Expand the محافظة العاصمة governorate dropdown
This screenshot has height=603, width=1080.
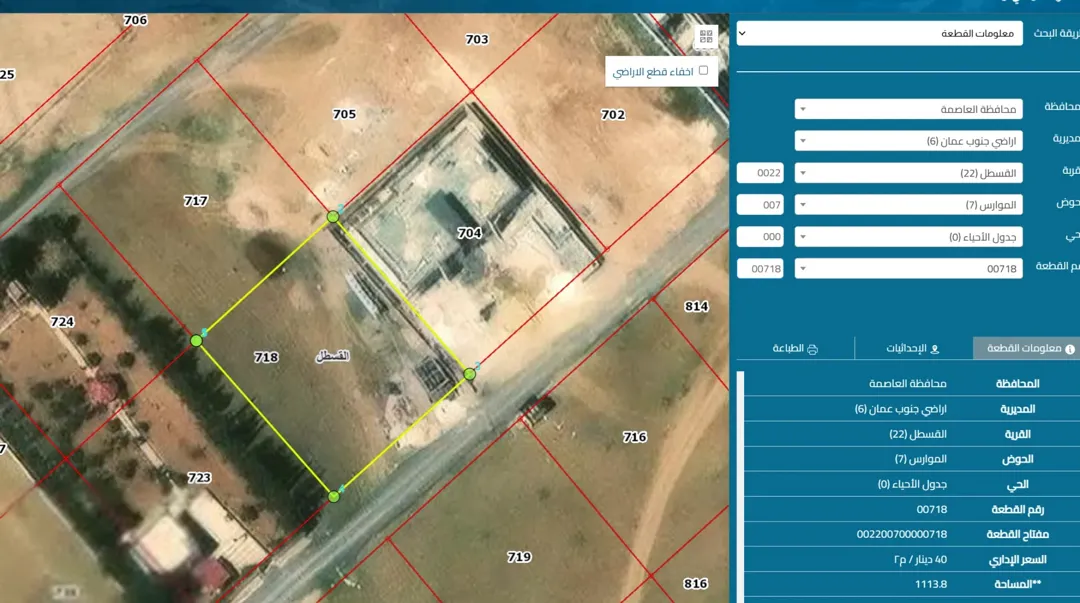(908, 109)
